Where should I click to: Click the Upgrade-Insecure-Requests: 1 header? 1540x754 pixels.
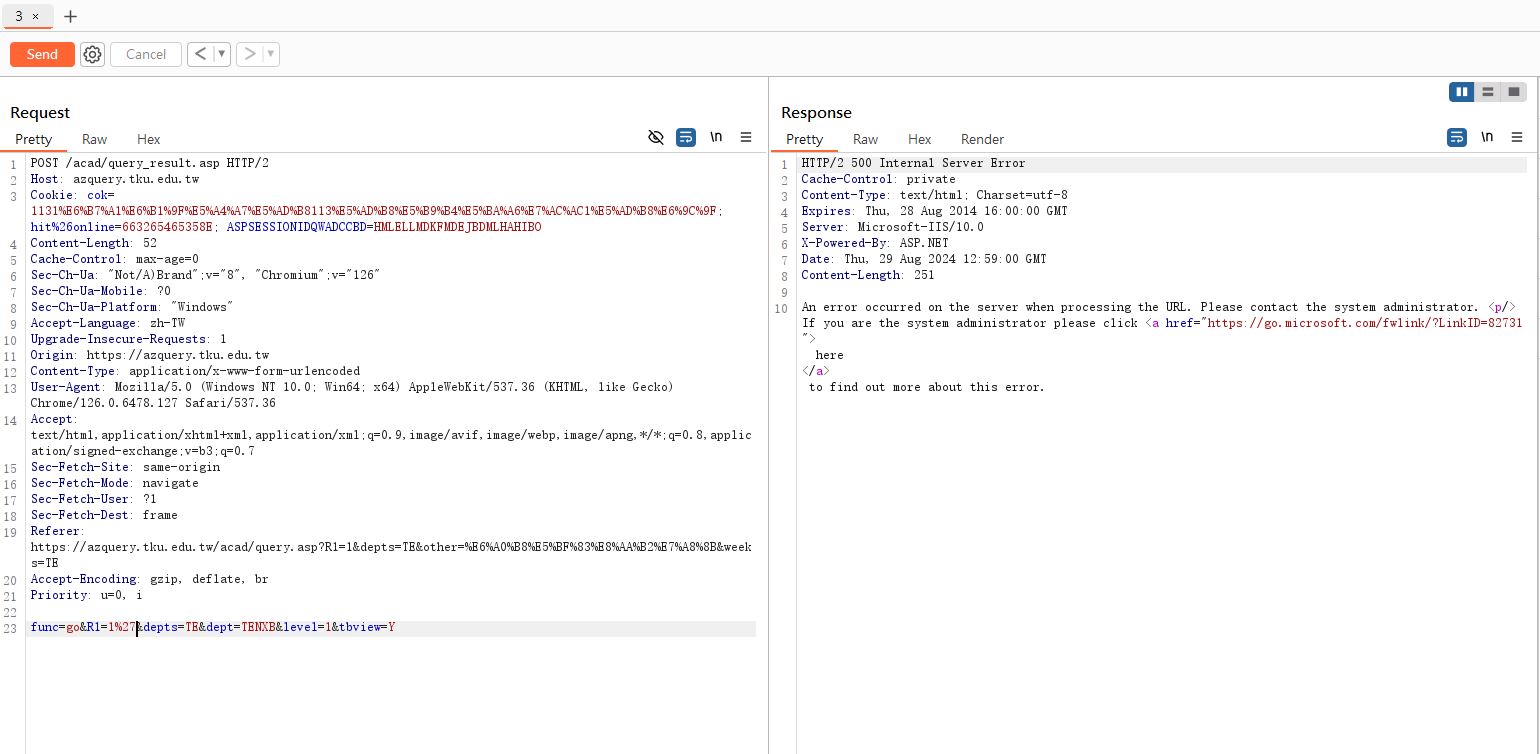click(128, 339)
